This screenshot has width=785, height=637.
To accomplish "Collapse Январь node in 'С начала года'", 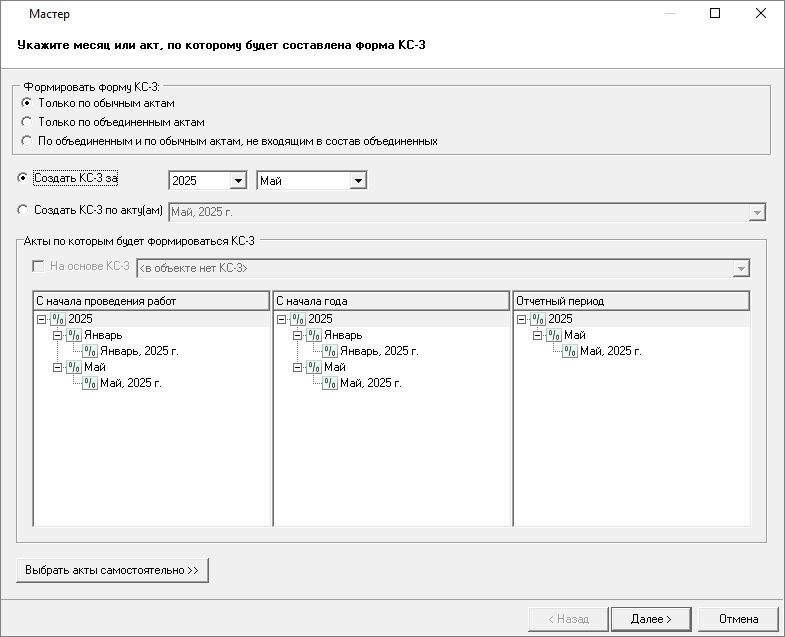I will click(x=297, y=335).
